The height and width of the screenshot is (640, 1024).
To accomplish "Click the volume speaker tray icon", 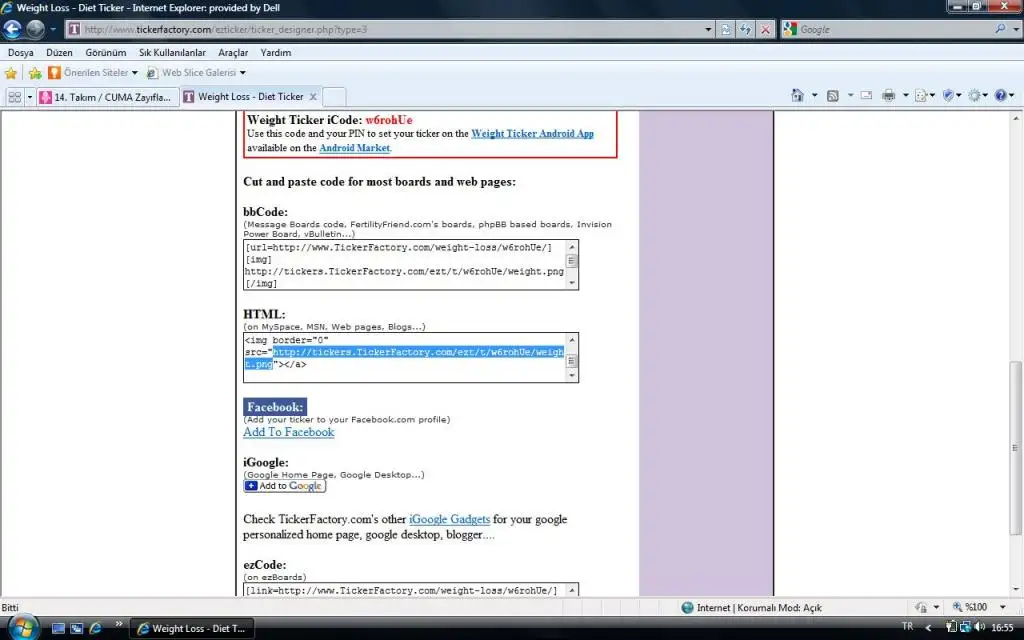I will (x=980, y=627).
